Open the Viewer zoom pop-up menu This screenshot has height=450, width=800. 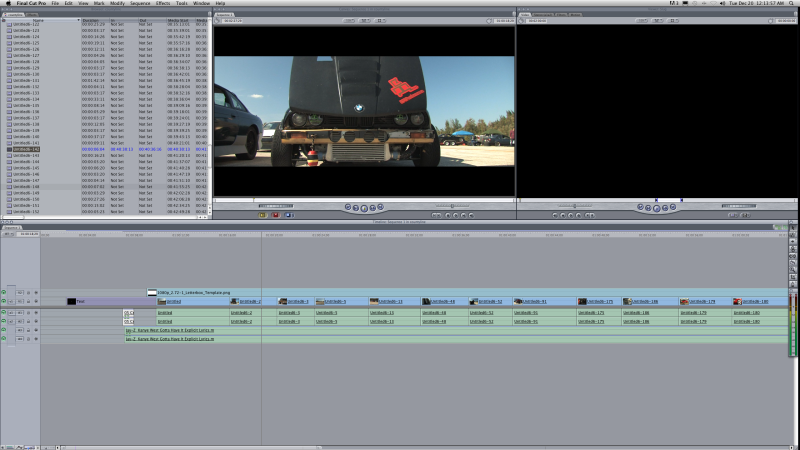pyautogui.click(x=642, y=21)
